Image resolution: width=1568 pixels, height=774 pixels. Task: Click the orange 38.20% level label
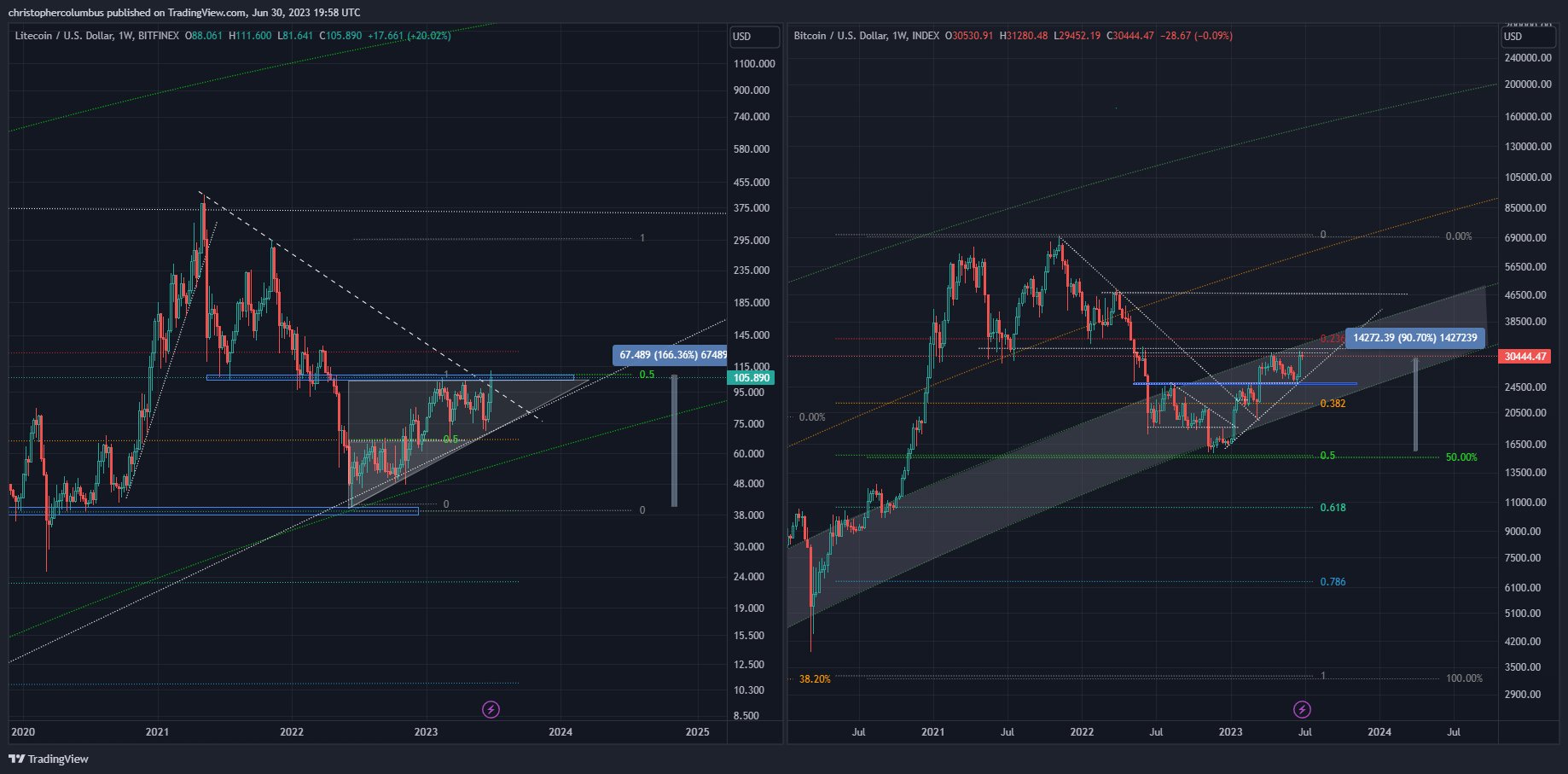click(815, 679)
